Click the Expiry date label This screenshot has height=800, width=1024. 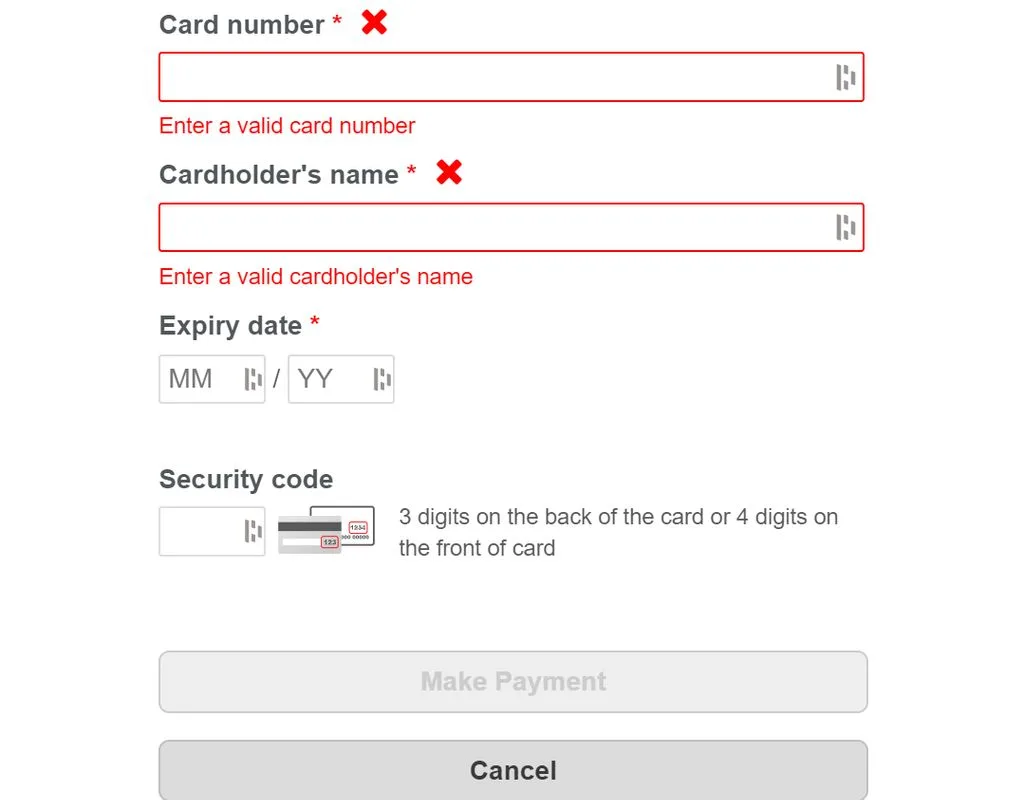(230, 326)
